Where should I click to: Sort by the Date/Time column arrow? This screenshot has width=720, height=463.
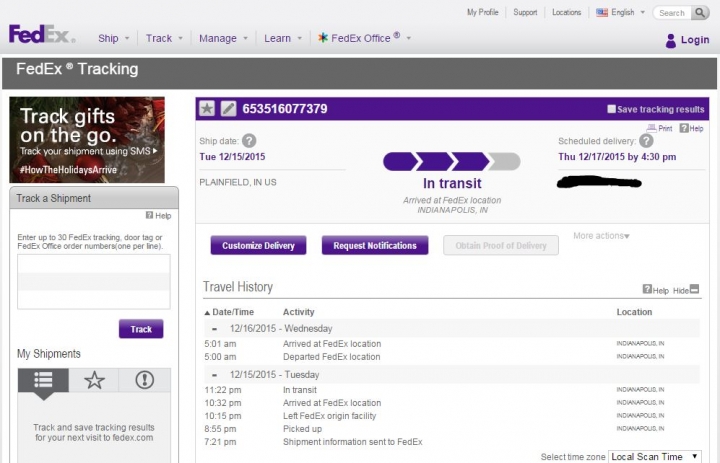tap(207, 312)
